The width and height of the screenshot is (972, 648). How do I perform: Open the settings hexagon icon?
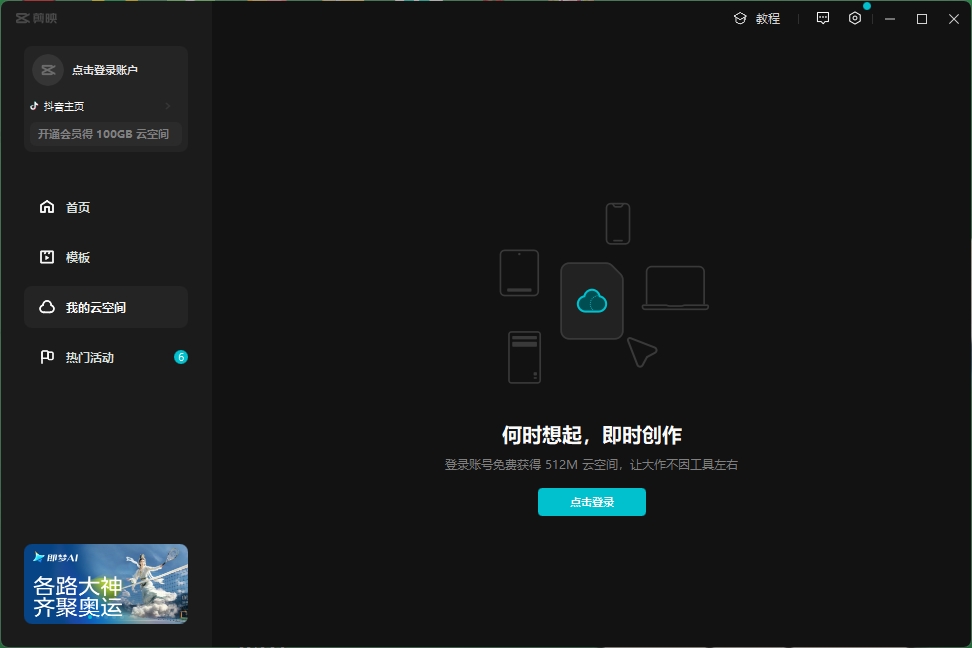click(x=855, y=19)
